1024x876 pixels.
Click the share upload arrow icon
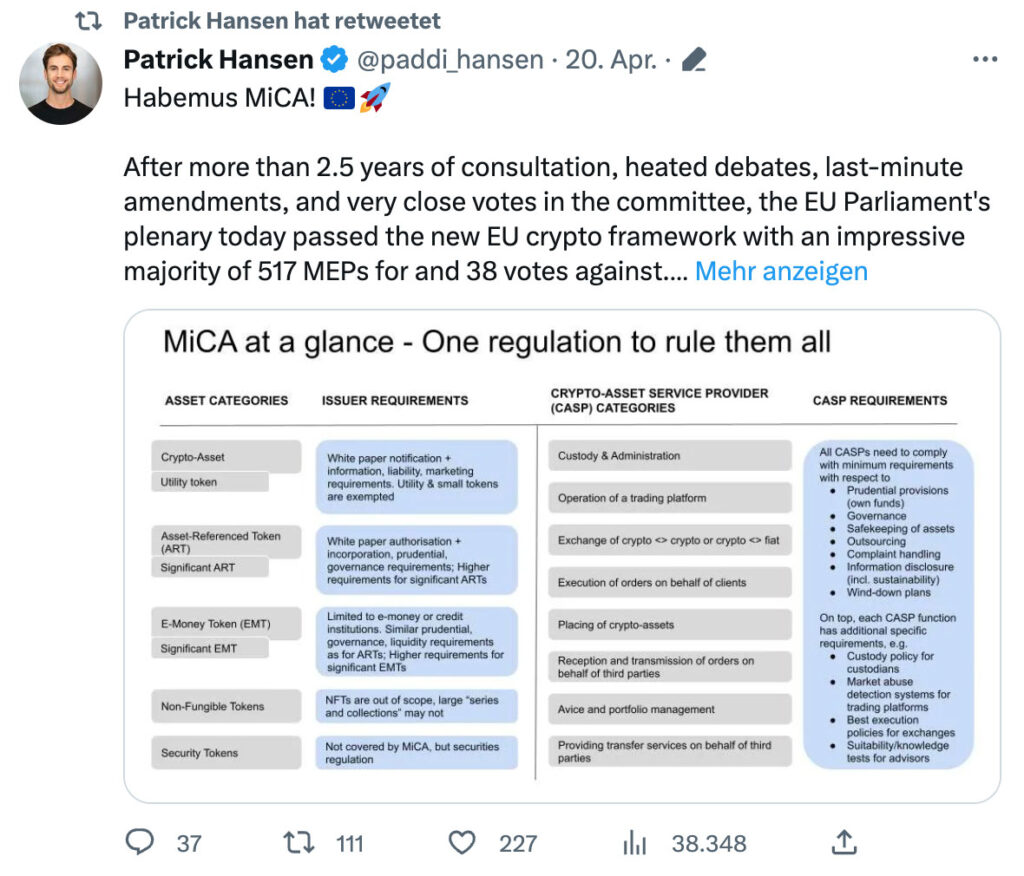[844, 842]
